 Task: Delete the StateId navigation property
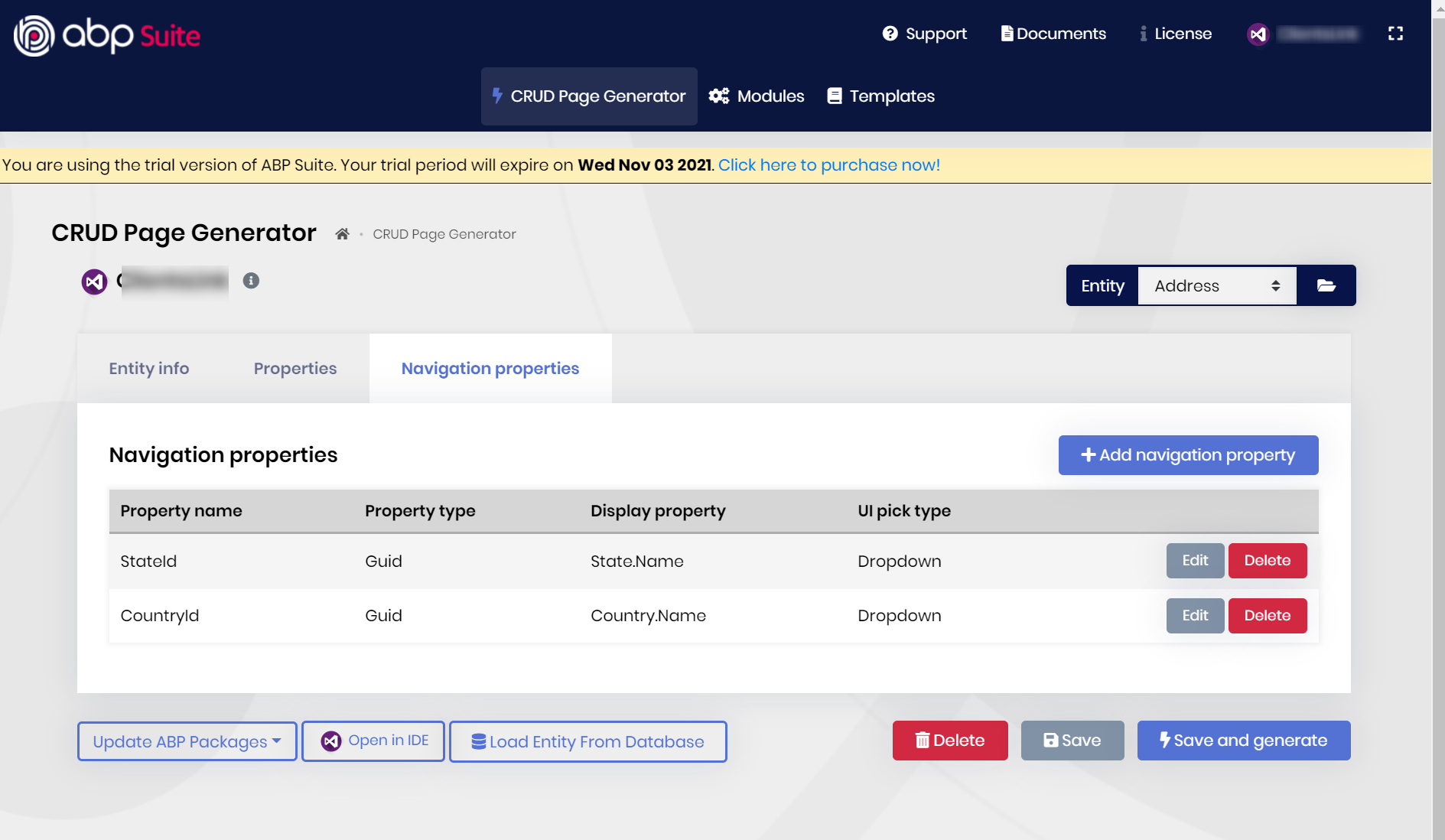[x=1268, y=561]
